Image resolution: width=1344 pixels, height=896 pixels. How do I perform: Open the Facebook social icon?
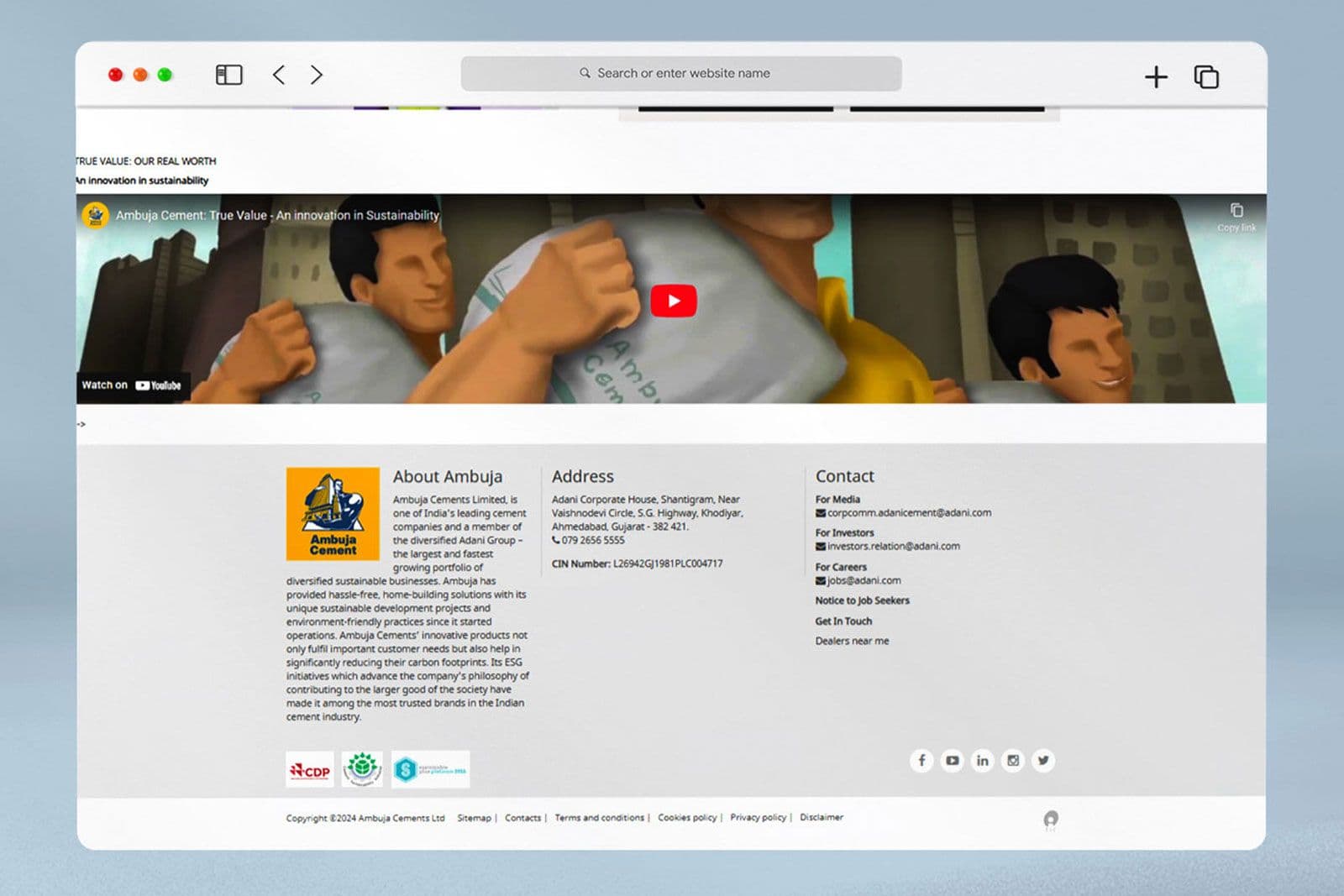(x=921, y=761)
